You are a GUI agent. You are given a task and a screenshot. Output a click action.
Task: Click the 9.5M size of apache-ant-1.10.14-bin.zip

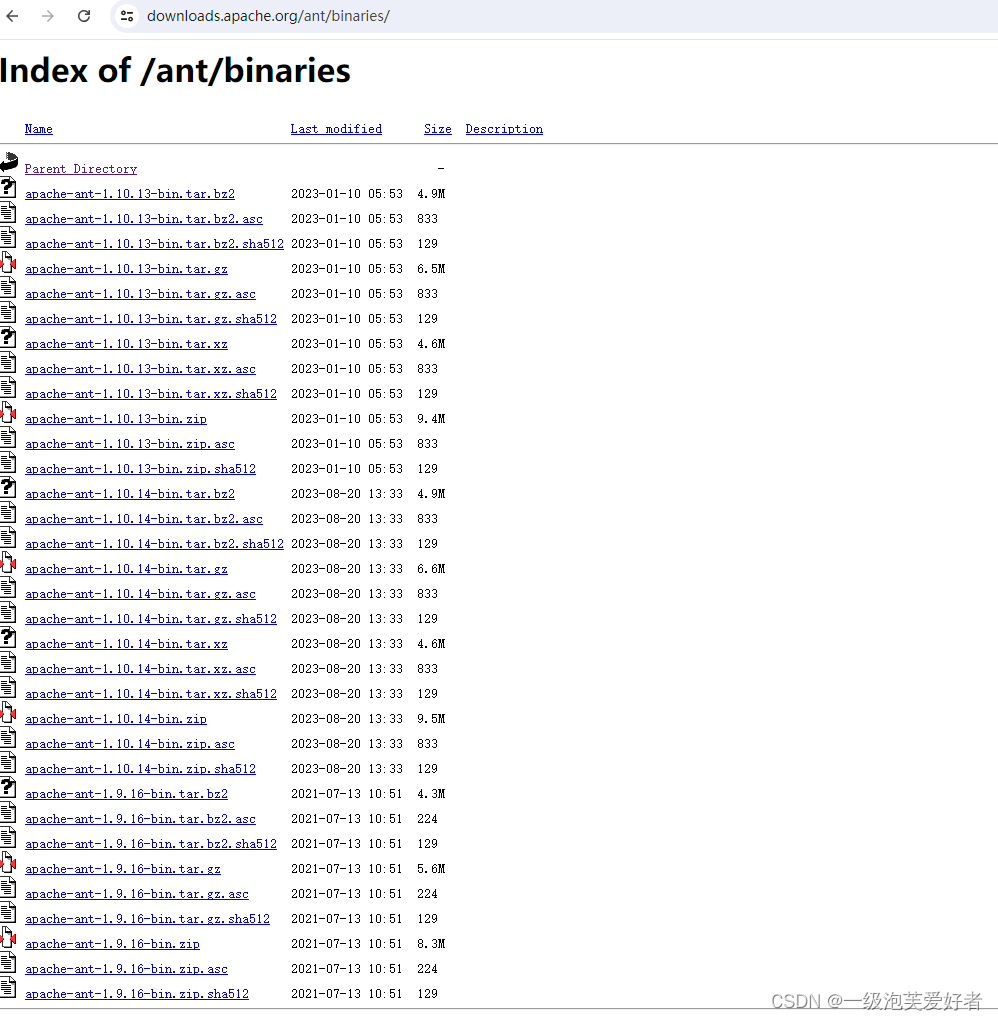click(x=431, y=719)
